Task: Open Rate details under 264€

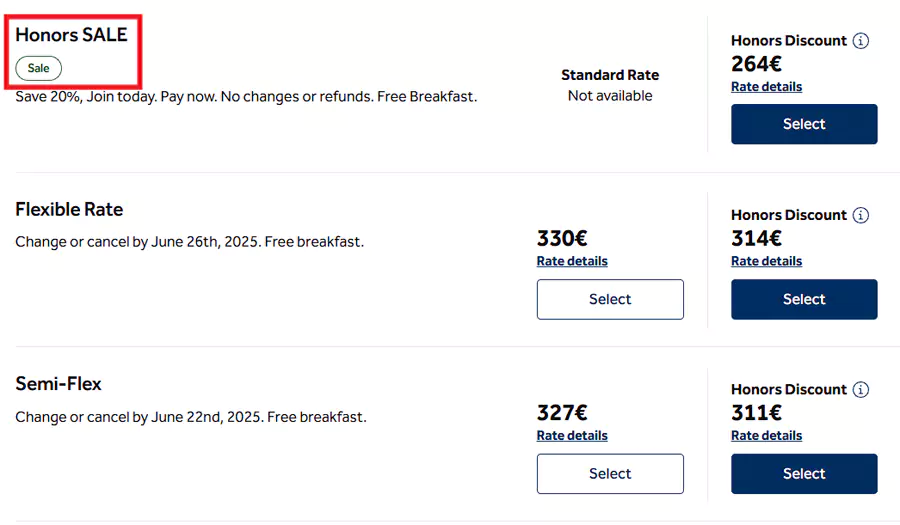Action: pyautogui.click(x=766, y=87)
